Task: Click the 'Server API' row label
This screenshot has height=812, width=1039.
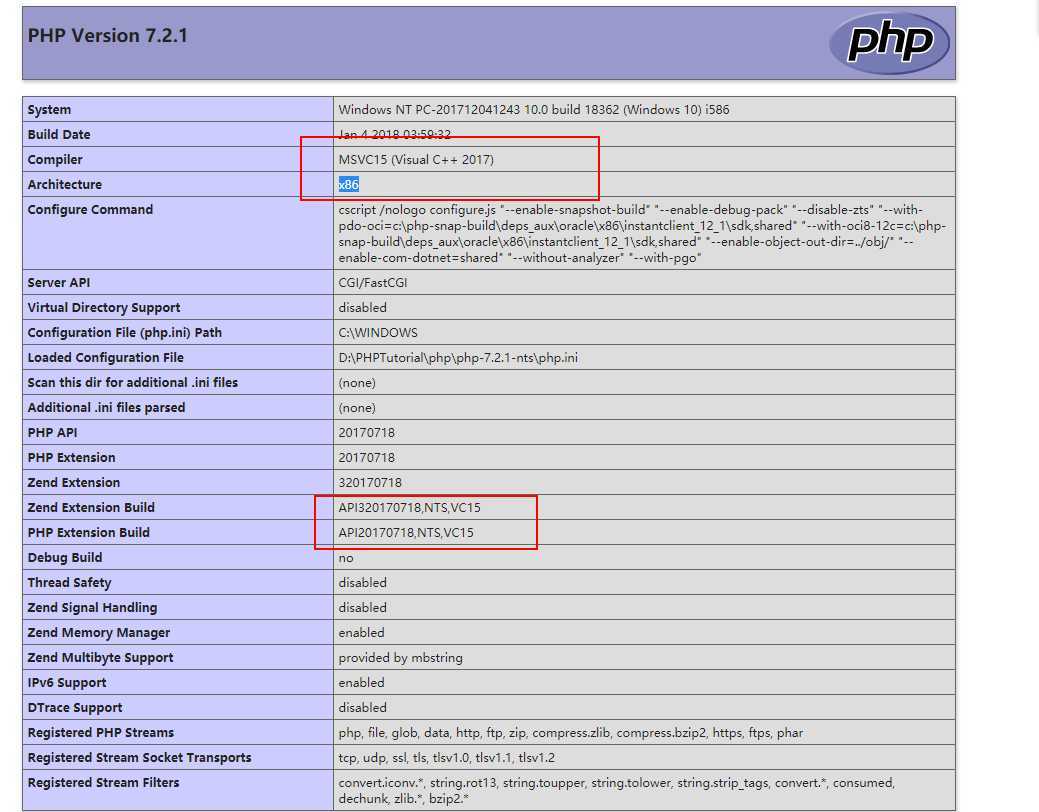Action: 58,282
